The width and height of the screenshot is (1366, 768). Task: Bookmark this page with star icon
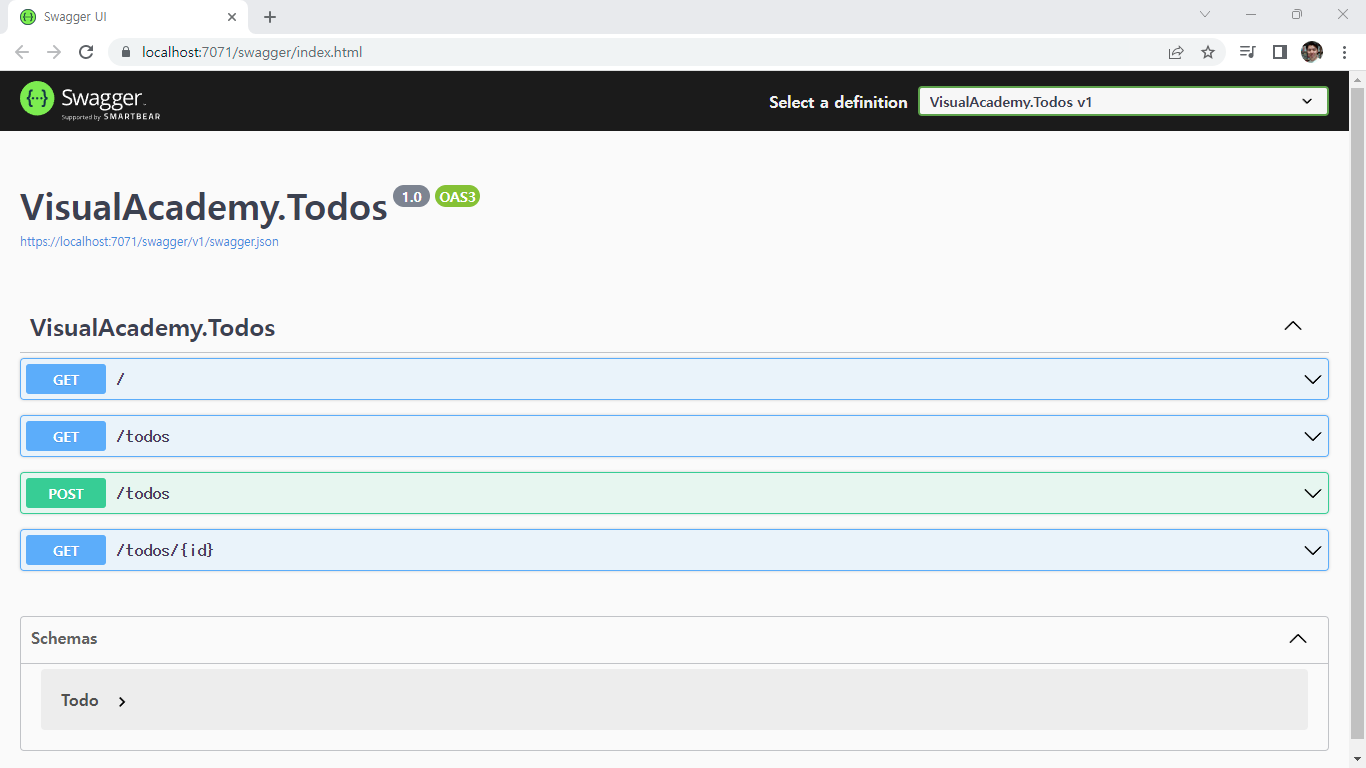click(1208, 52)
